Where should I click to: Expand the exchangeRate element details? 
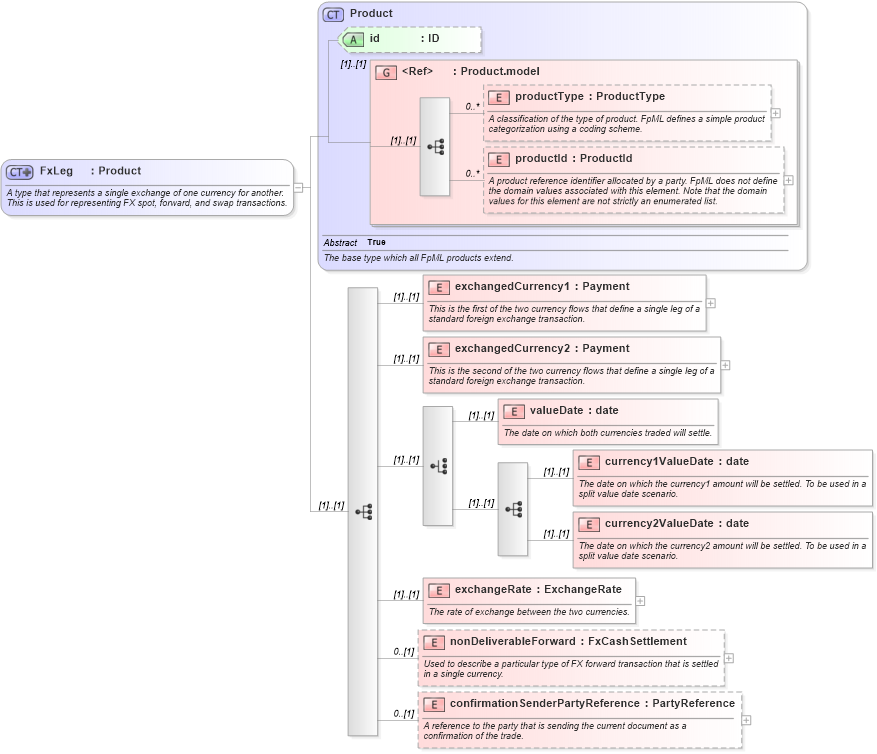tap(641, 601)
